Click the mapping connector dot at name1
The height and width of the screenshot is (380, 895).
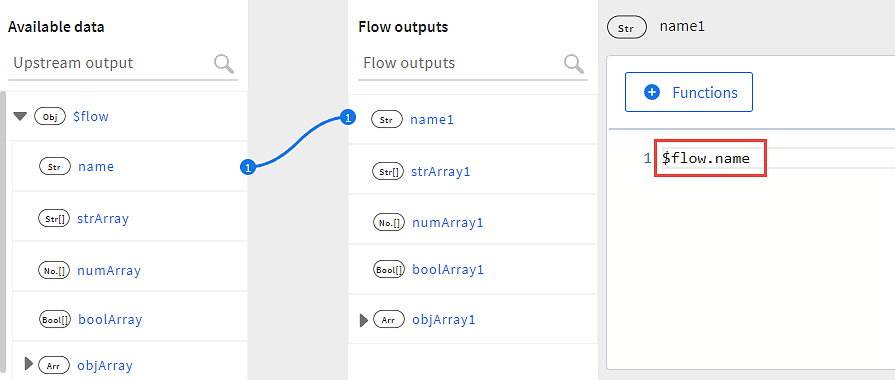[348, 118]
